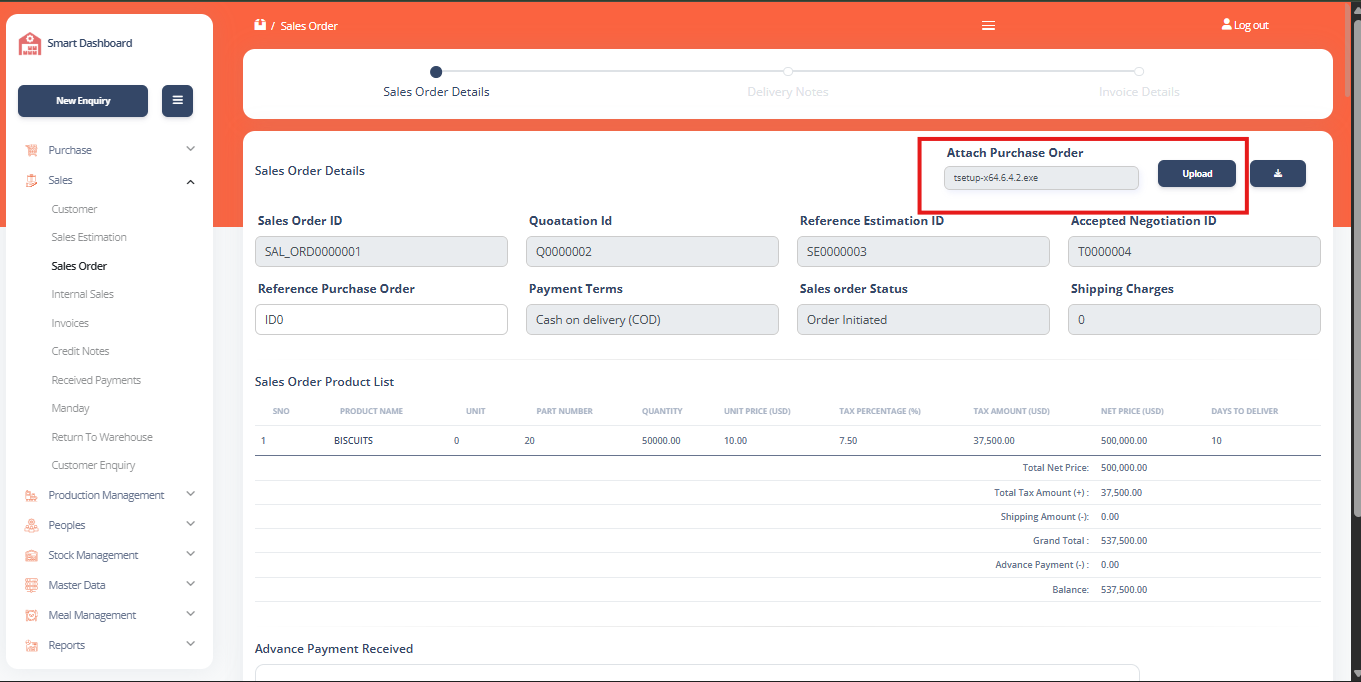
Task: Expand the Master Data chevron
Action: (191, 584)
